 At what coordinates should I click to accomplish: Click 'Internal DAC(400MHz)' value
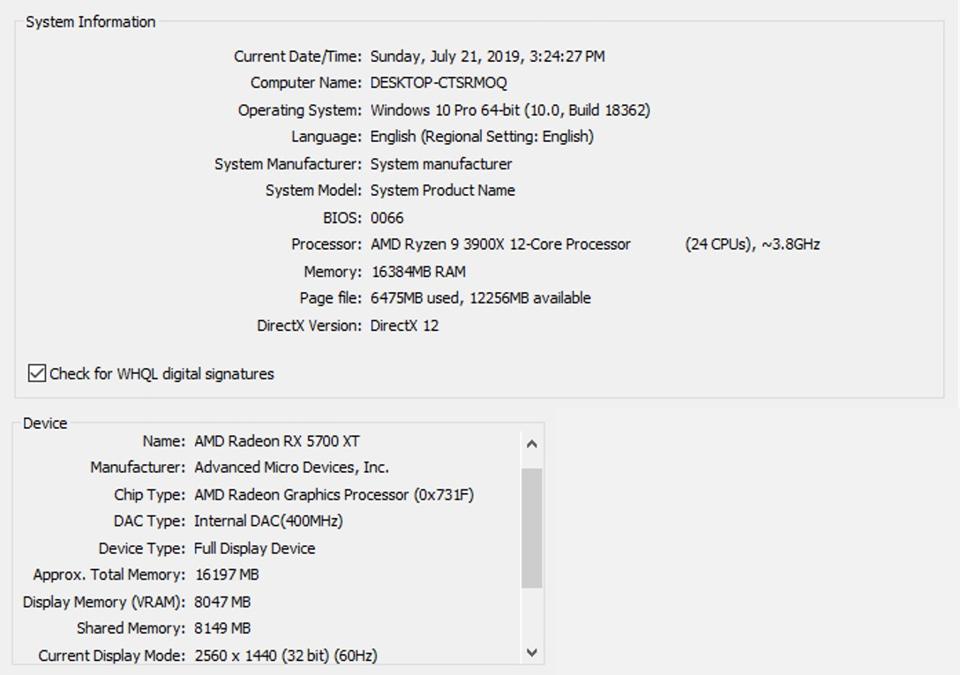tap(268, 521)
